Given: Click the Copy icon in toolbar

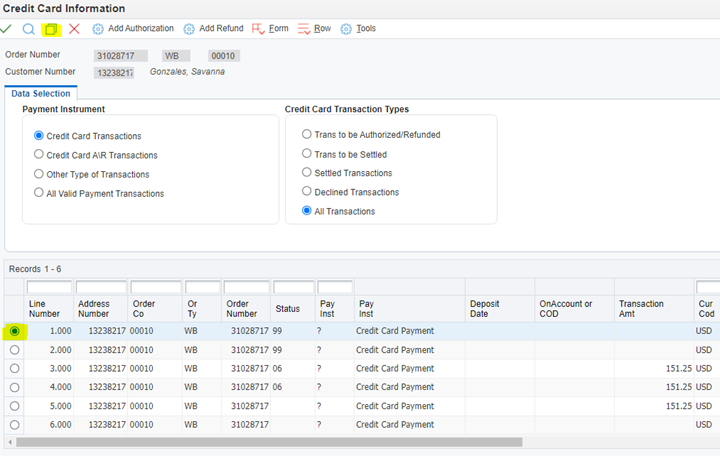Looking at the screenshot, I should point(51,29).
